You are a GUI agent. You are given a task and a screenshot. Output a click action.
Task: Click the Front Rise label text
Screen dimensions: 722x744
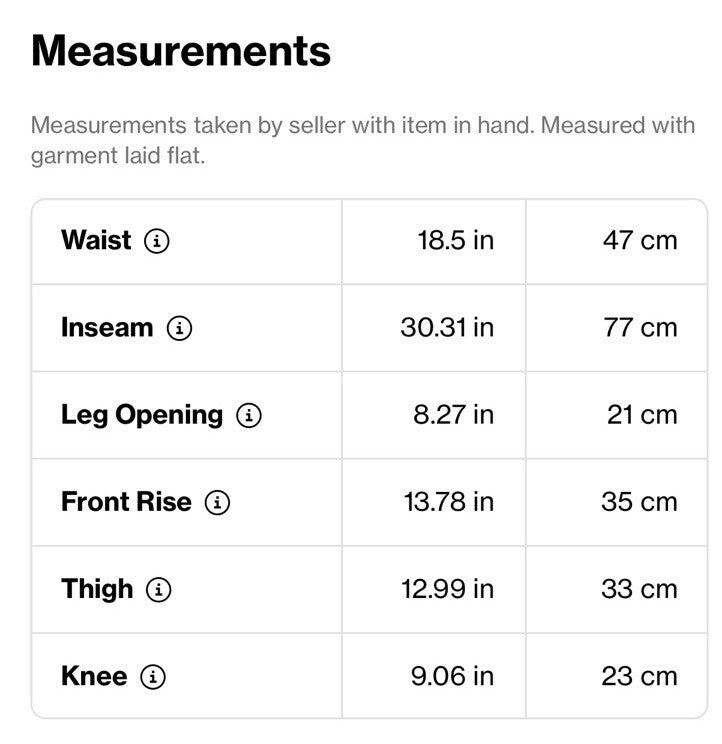point(126,502)
